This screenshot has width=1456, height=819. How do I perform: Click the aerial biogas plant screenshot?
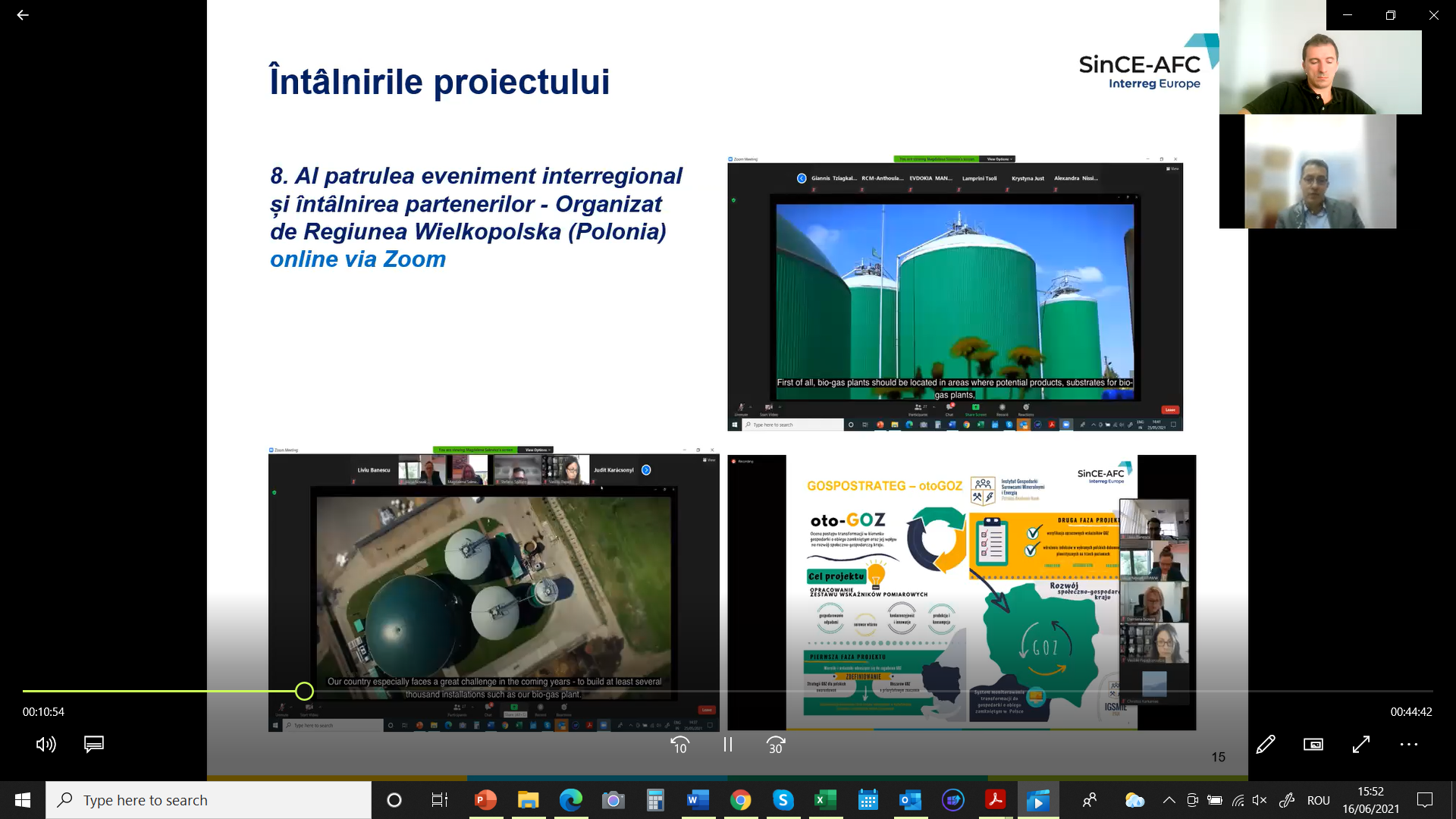pos(494,589)
